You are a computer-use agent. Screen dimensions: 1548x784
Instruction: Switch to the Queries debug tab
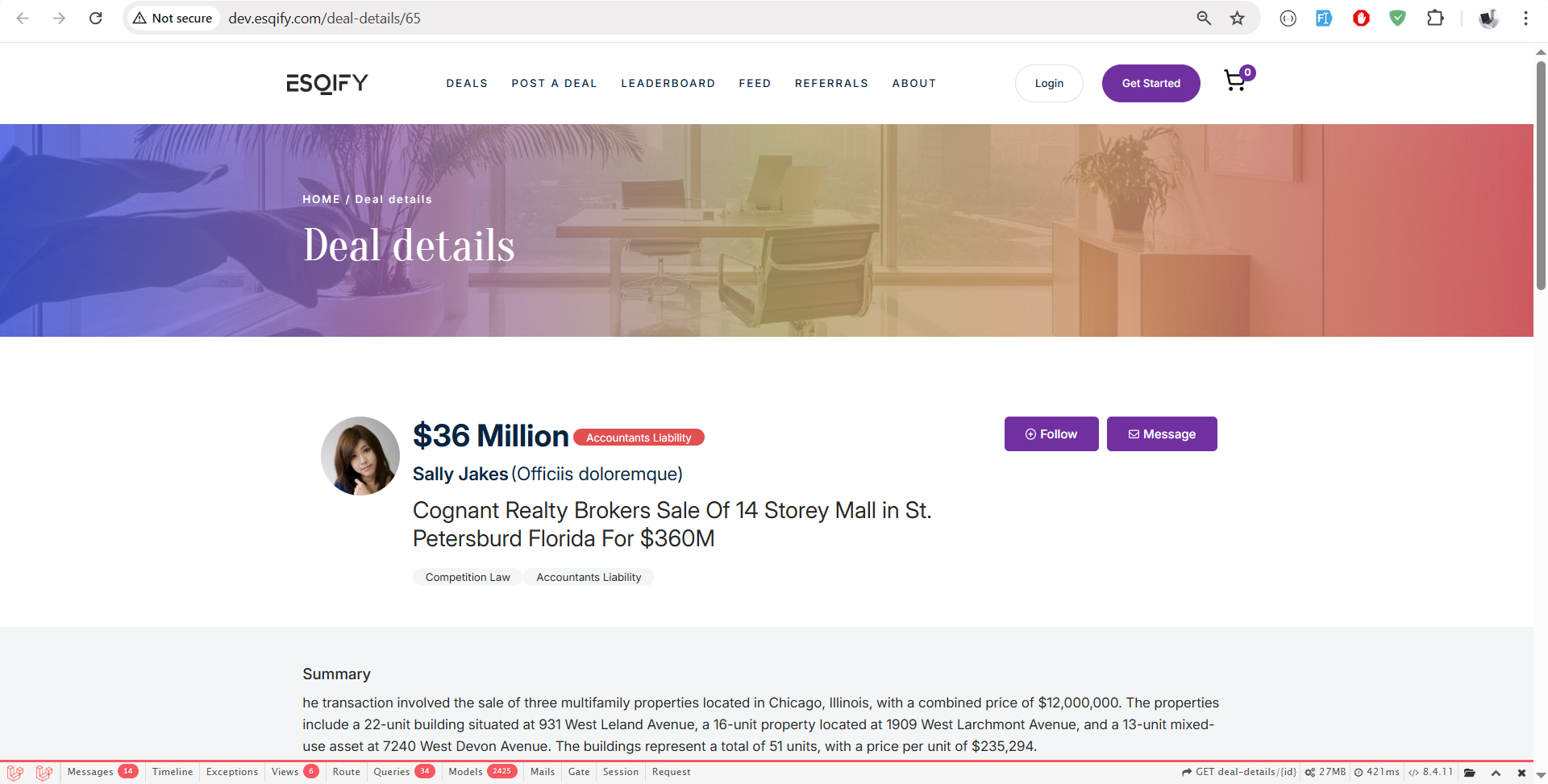point(392,772)
